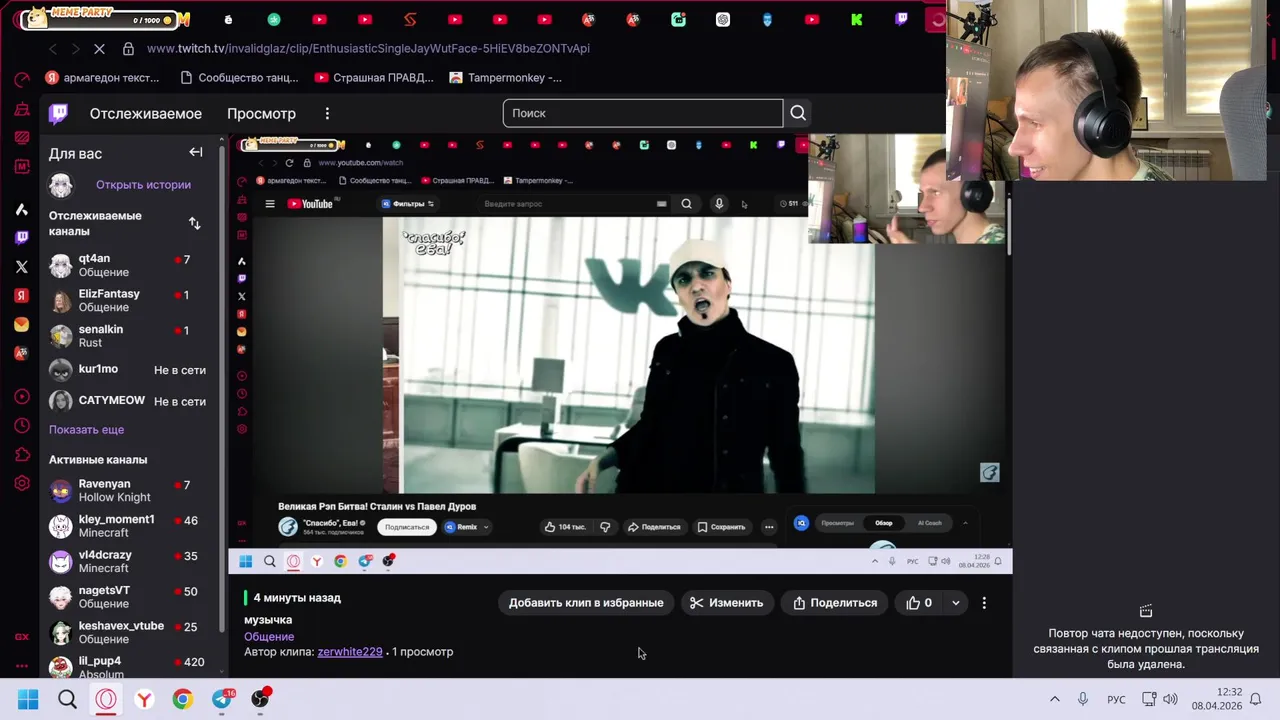The image size is (1280, 720).
Task: Open the three-dot menu beside Просмотр
Action: tap(327, 114)
